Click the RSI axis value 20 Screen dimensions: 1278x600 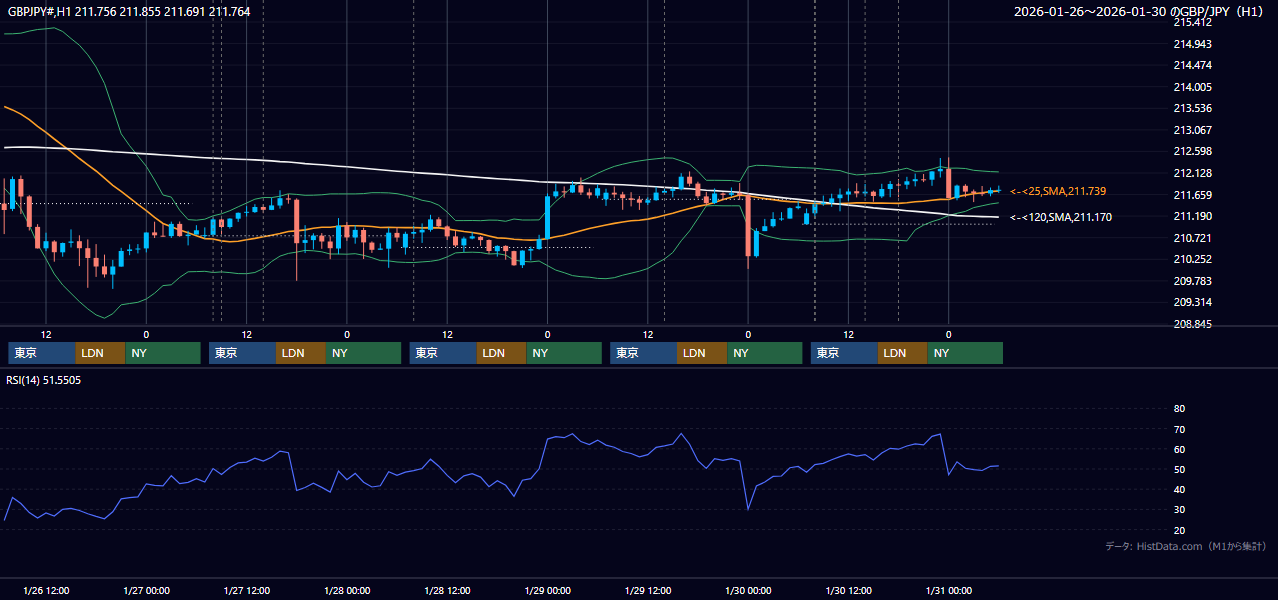(x=1179, y=530)
